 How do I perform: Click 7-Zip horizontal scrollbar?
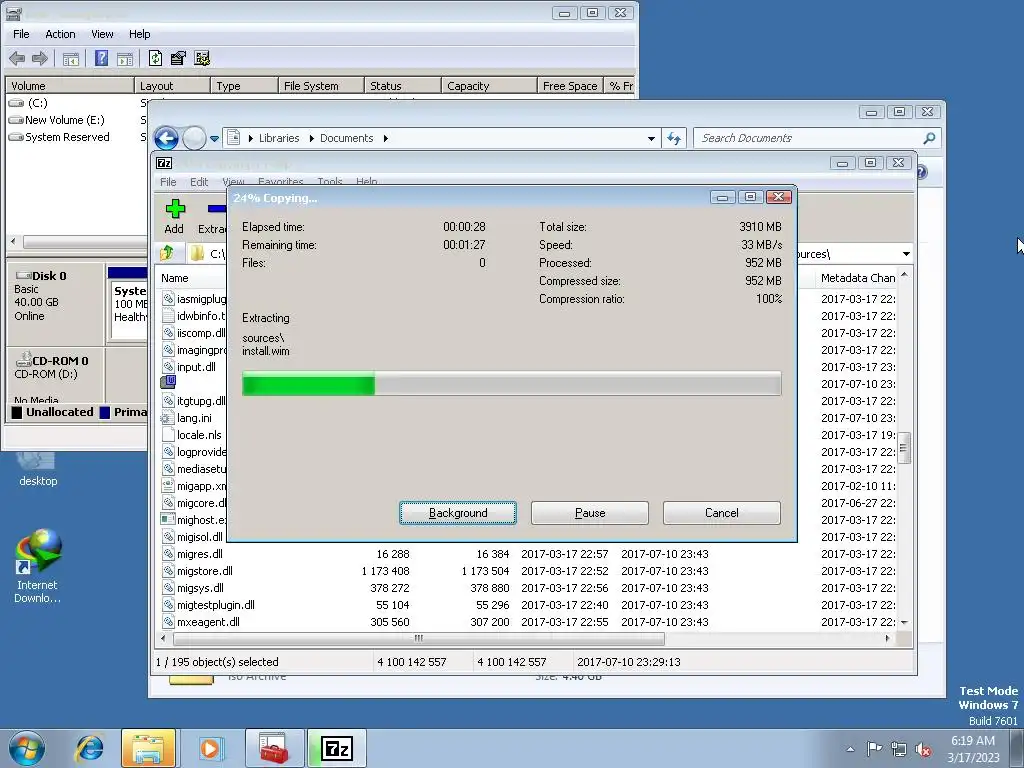tap(419, 638)
